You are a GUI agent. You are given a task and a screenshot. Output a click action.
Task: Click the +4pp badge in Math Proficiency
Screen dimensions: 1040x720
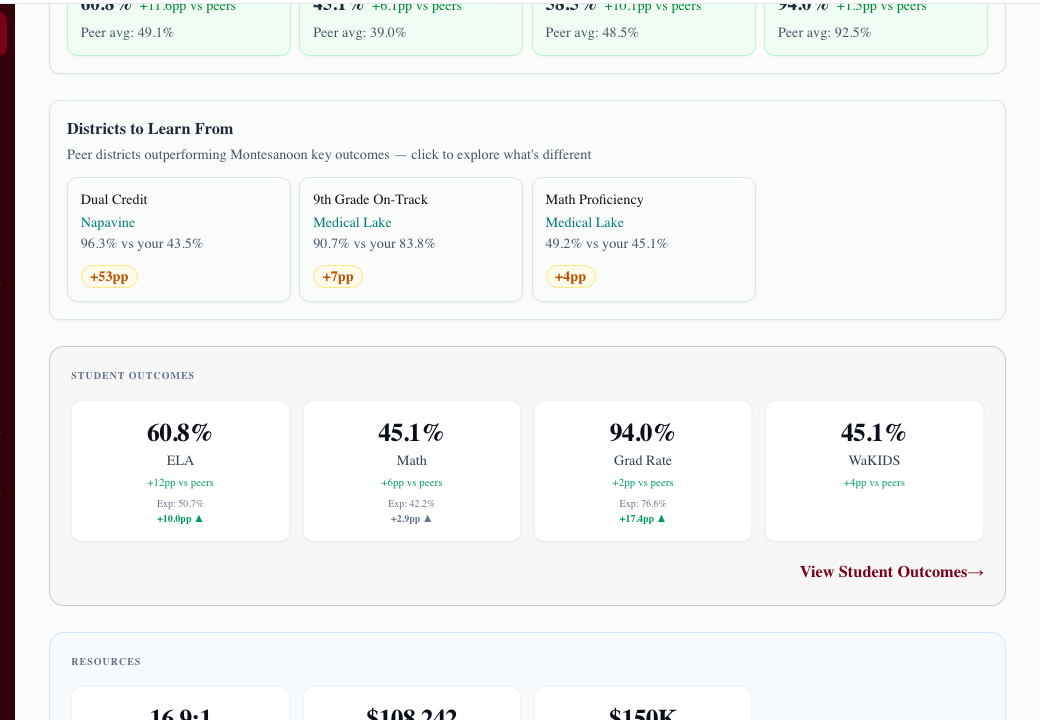tap(570, 276)
